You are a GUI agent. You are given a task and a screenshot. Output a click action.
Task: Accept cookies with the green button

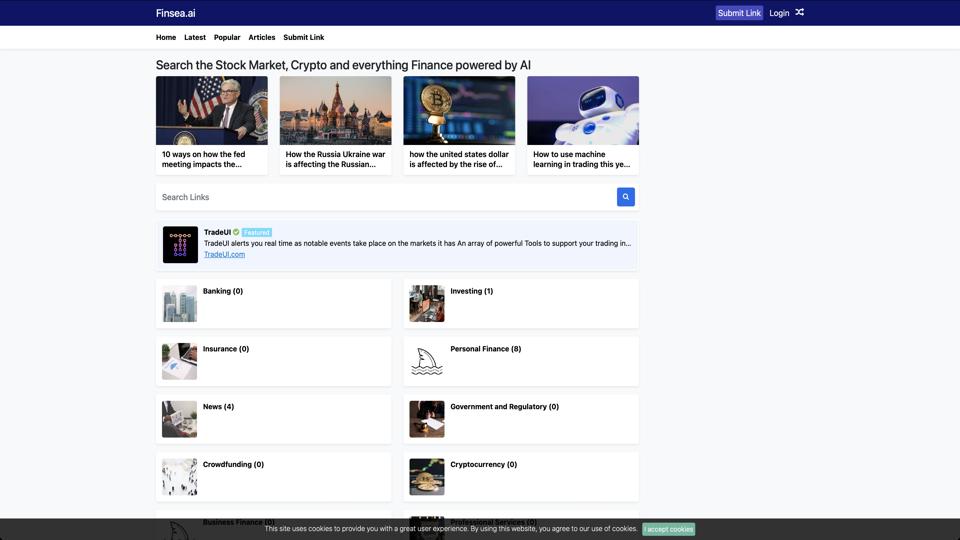[x=668, y=529]
